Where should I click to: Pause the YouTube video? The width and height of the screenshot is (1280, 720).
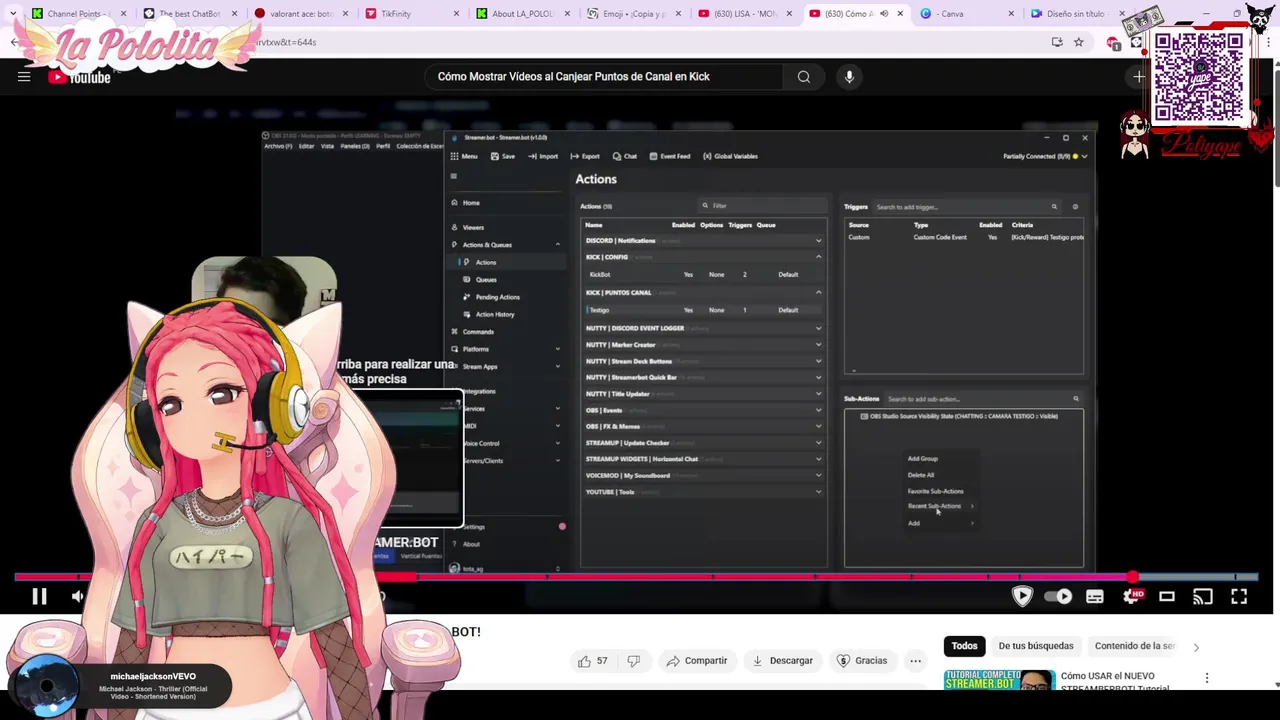[39, 597]
